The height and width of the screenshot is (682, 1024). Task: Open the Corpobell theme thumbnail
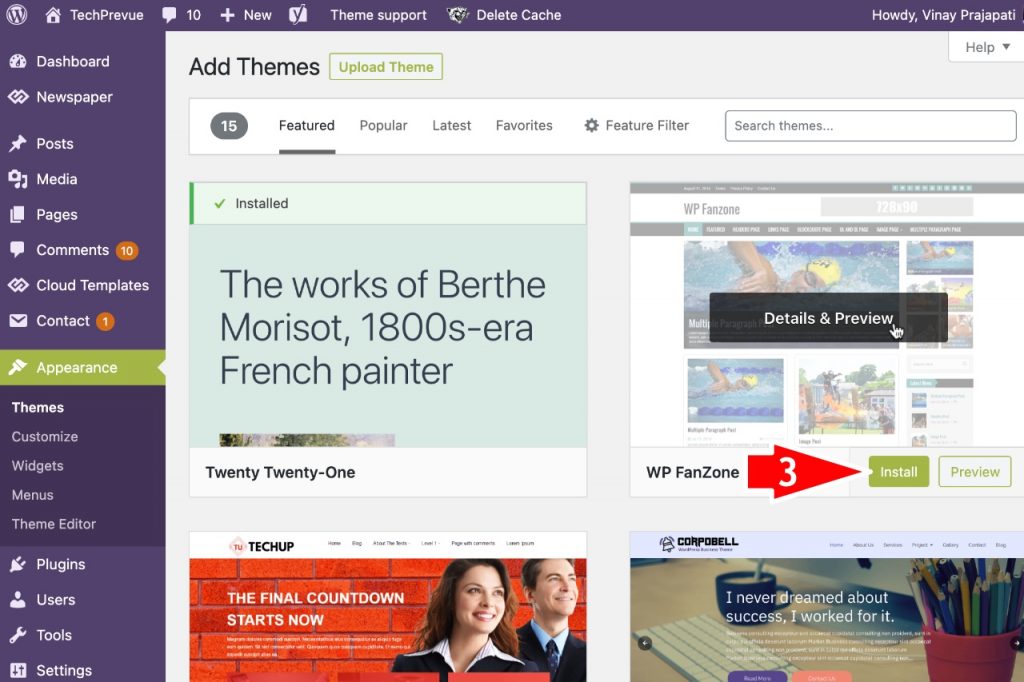827,607
